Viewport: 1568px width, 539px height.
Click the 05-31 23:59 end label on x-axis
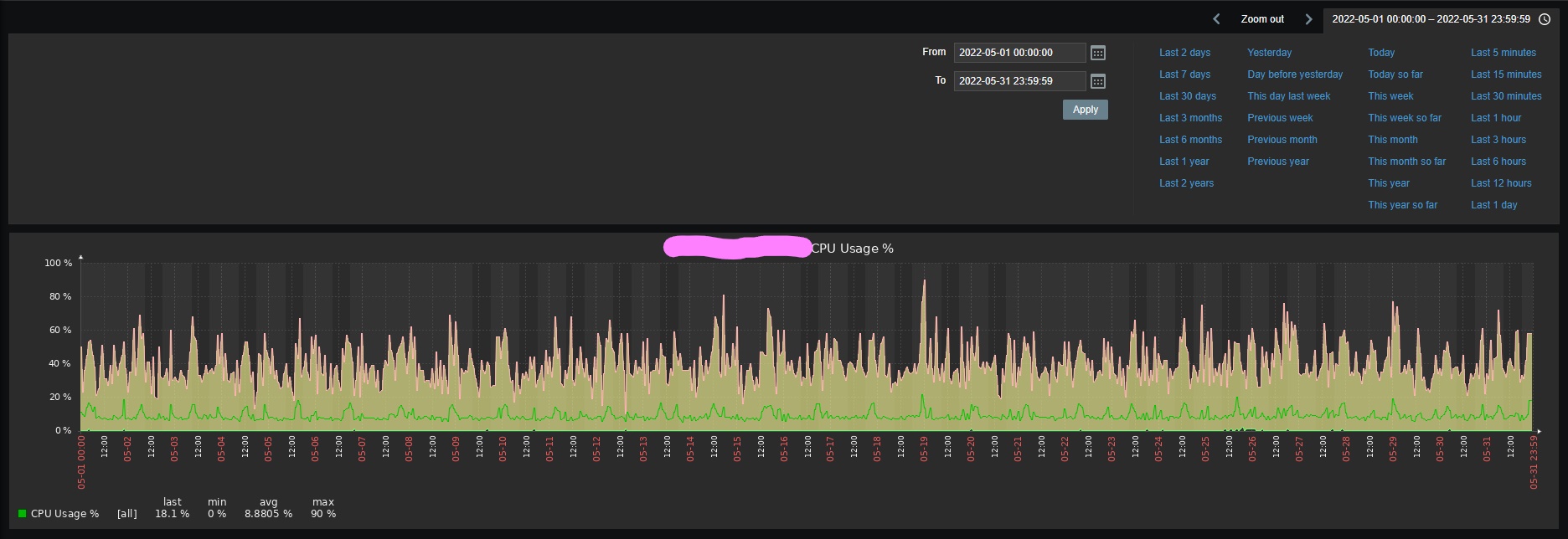click(x=1534, y=461)
